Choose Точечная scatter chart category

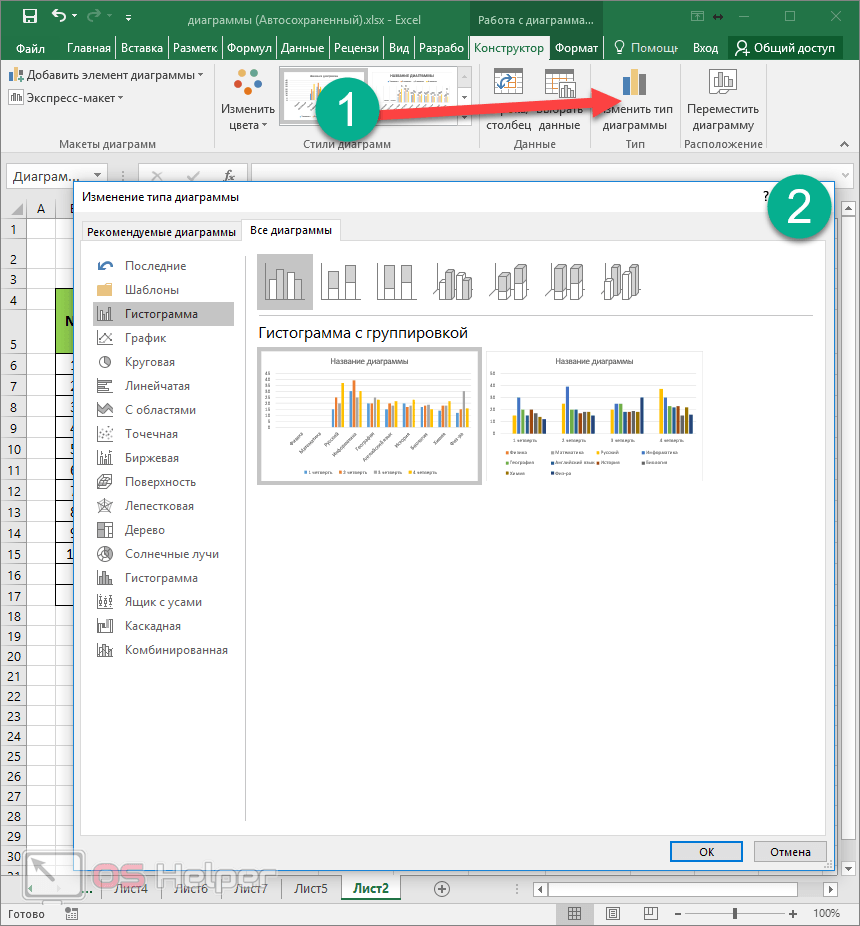(x=151, y=434)
